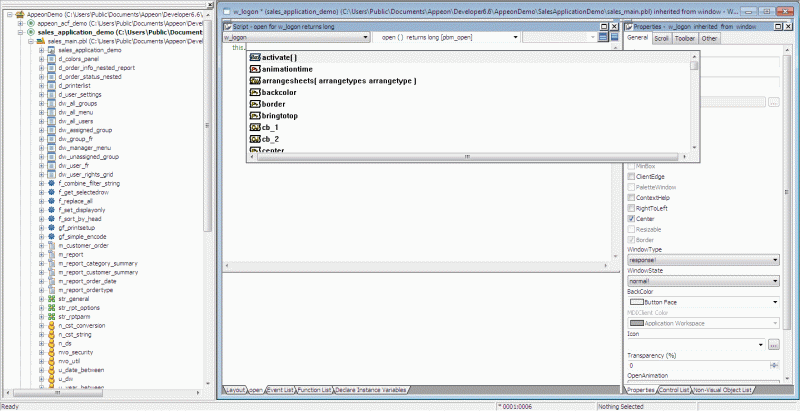Open the Function List tab
800x411 pixels.
315,390
